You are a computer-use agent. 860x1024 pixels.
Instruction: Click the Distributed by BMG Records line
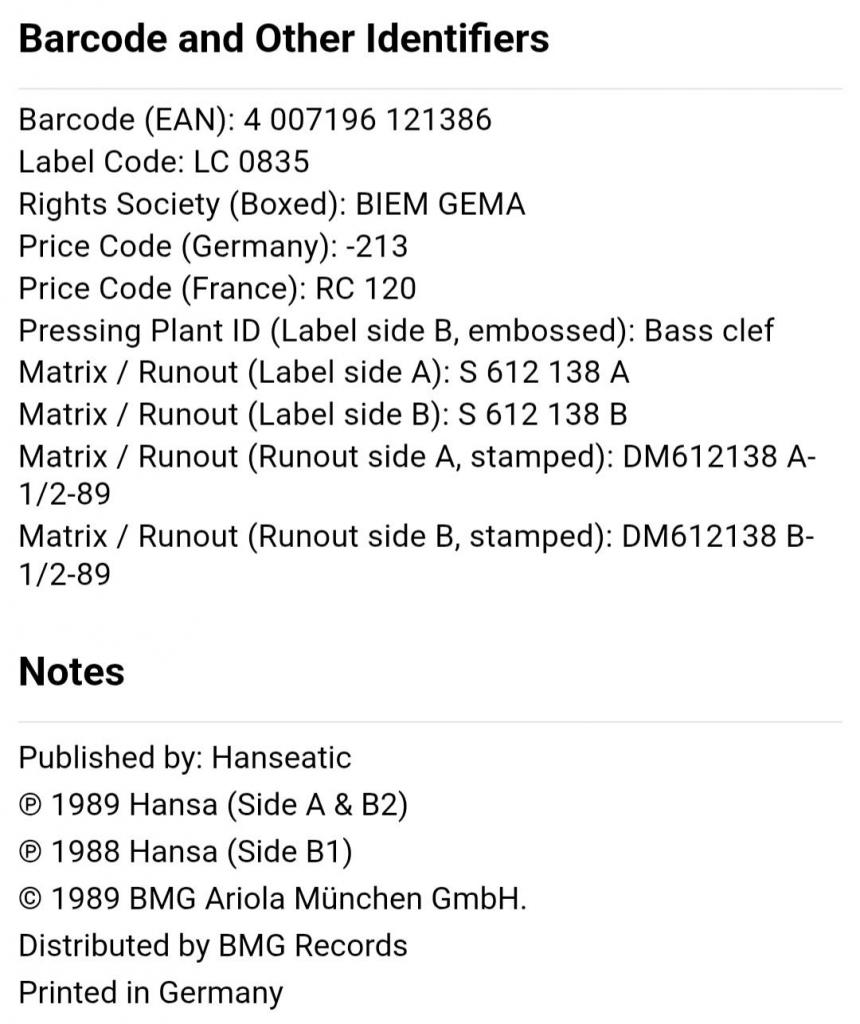(x=214, y=946)
